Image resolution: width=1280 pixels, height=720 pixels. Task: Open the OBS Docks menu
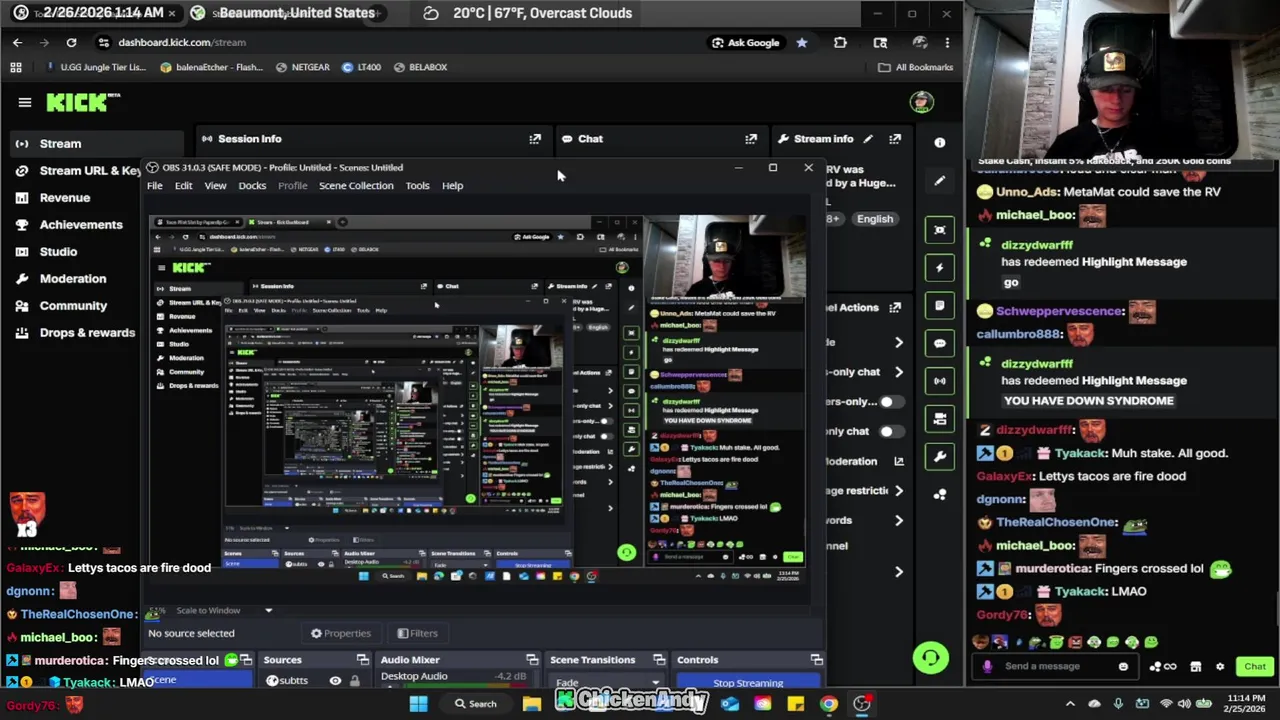point(252,186)
